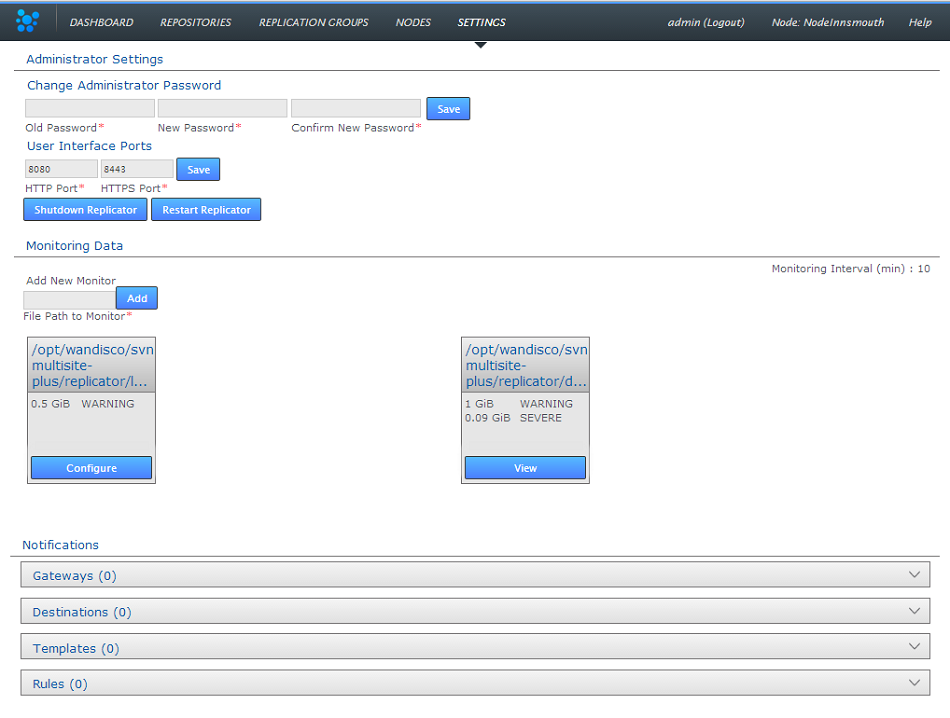The height and width of the screenshot is (718, 950).
Task: Click User Interface Ports heading
Action: pyautogui.click(x=89, y=146)
